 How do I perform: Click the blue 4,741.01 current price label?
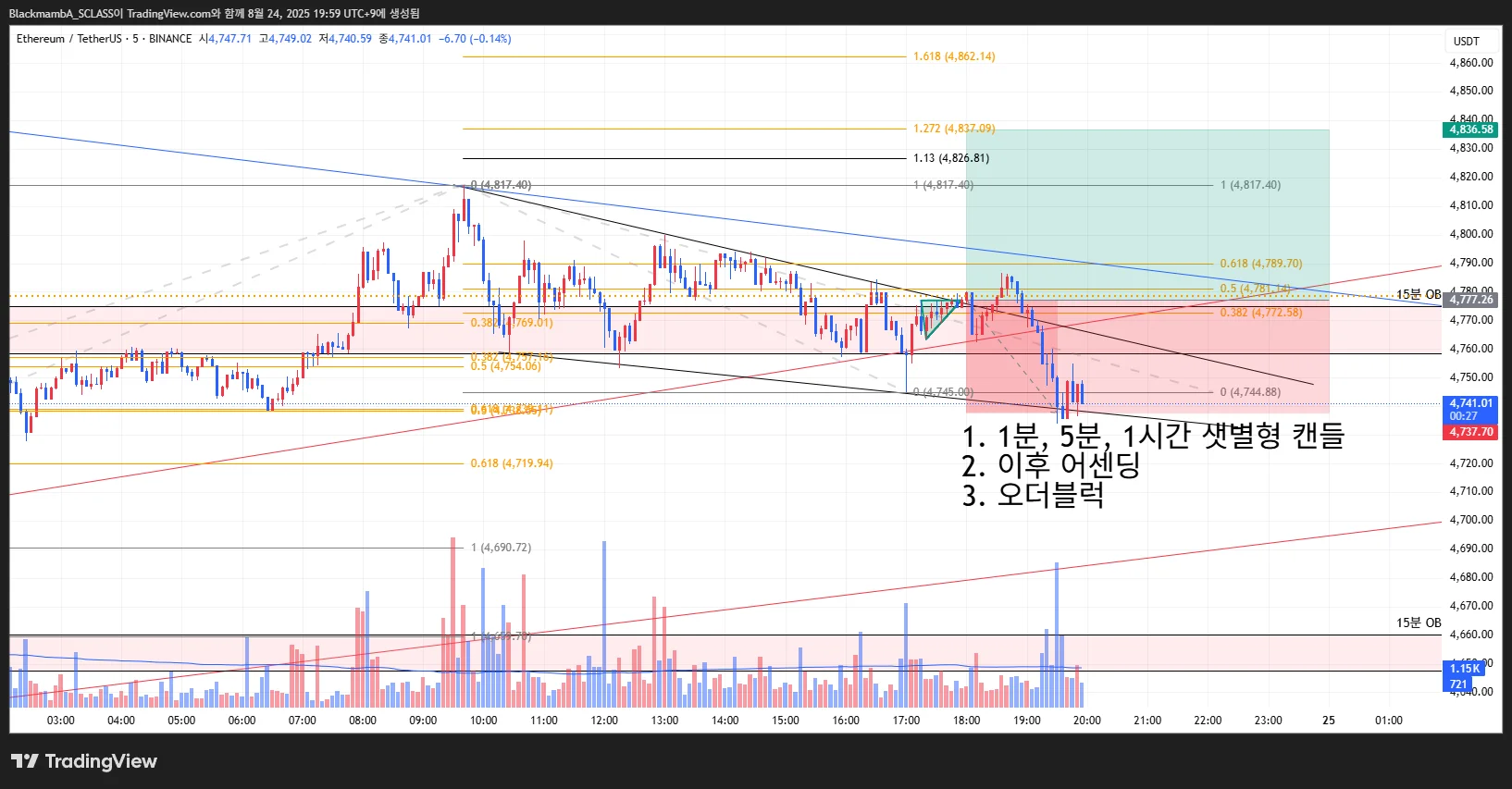(1470, 409)
